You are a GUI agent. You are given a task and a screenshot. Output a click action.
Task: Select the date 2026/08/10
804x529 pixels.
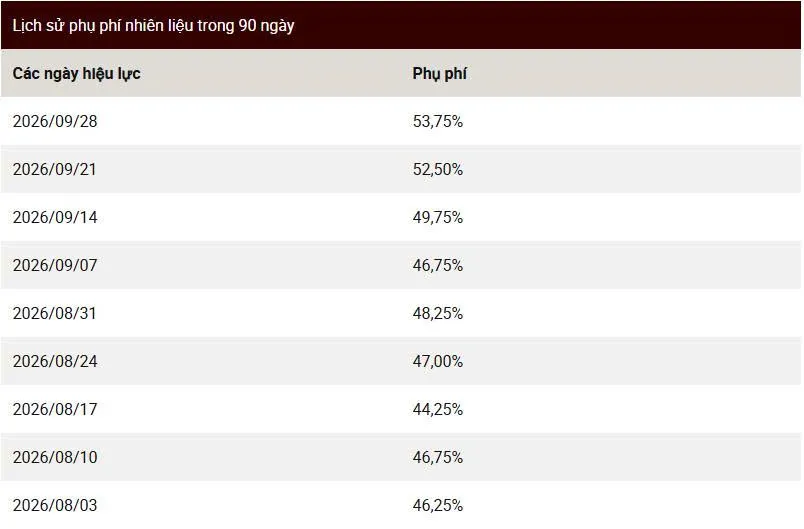(55, 457)
